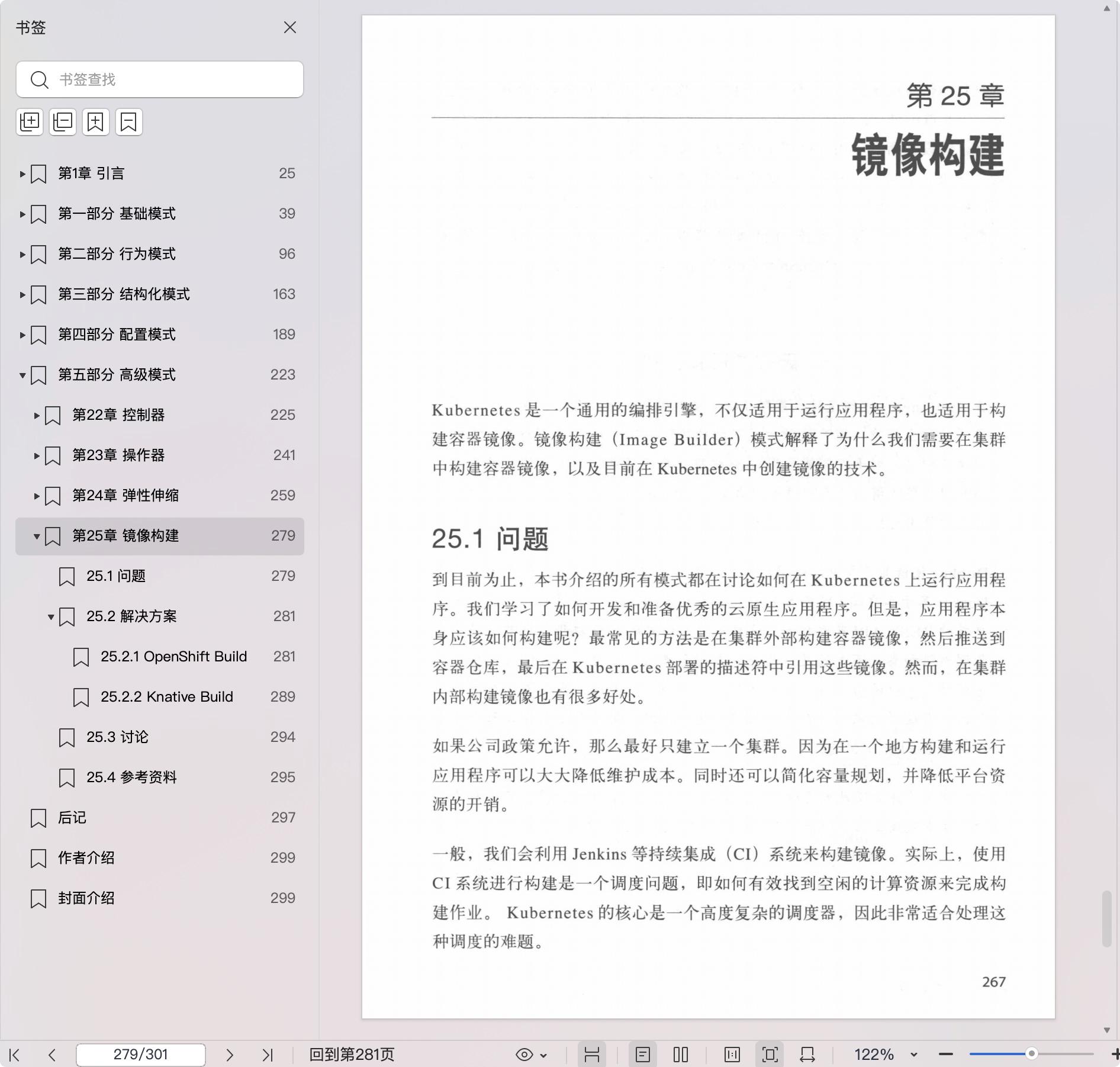Image resolution: width=1120 pixels, height=1067 pixels.
Task: Click the zoom slider handle
Action: pos(1031,1054)
